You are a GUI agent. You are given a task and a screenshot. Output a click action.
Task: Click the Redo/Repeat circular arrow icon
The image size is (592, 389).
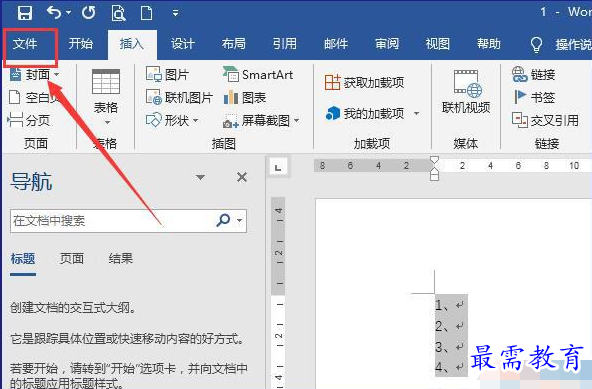(89, 12)
